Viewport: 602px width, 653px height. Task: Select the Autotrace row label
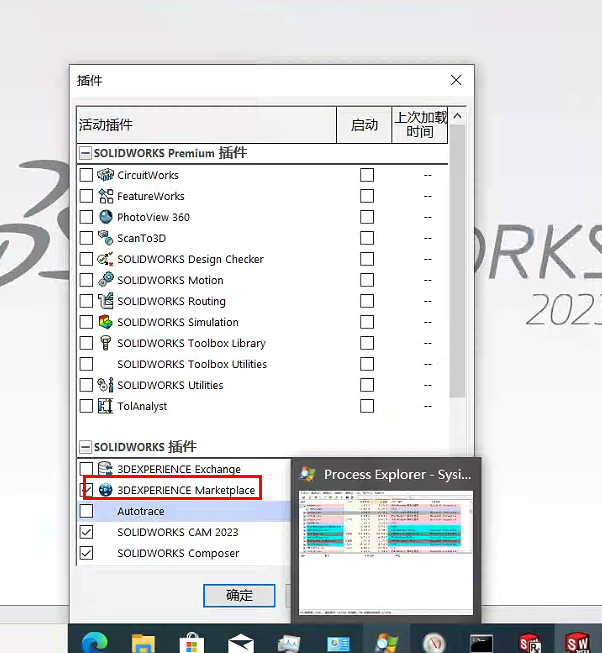point(141,511)
